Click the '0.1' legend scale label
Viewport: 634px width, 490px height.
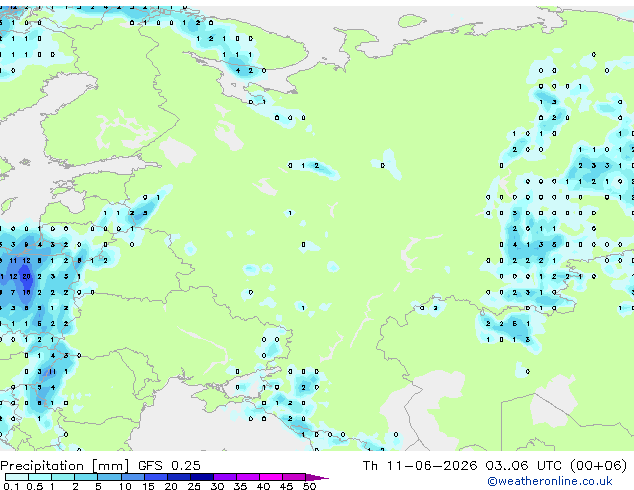tap(11, 486)
